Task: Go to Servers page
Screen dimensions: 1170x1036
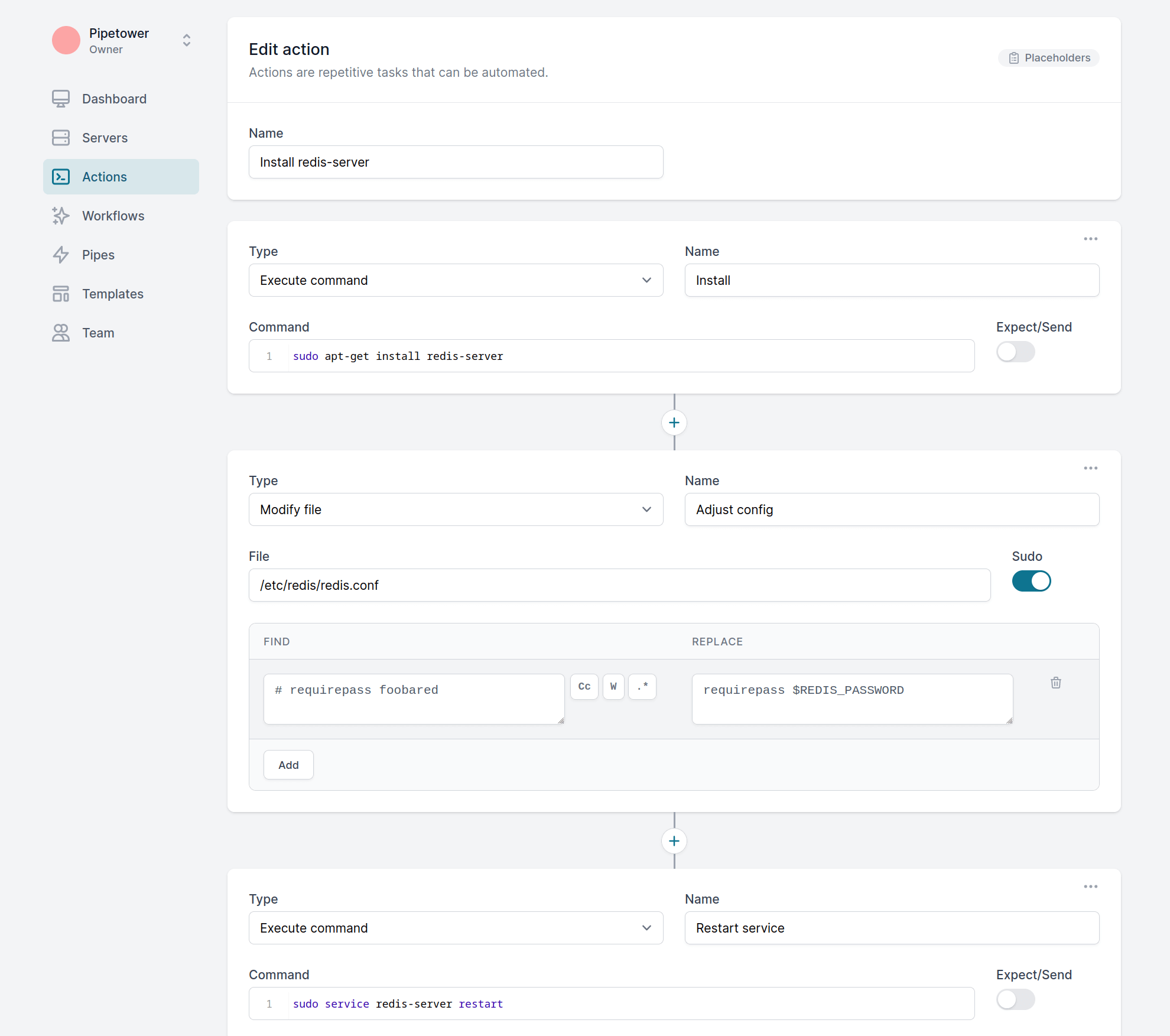Action: click(x=121, y=138)
